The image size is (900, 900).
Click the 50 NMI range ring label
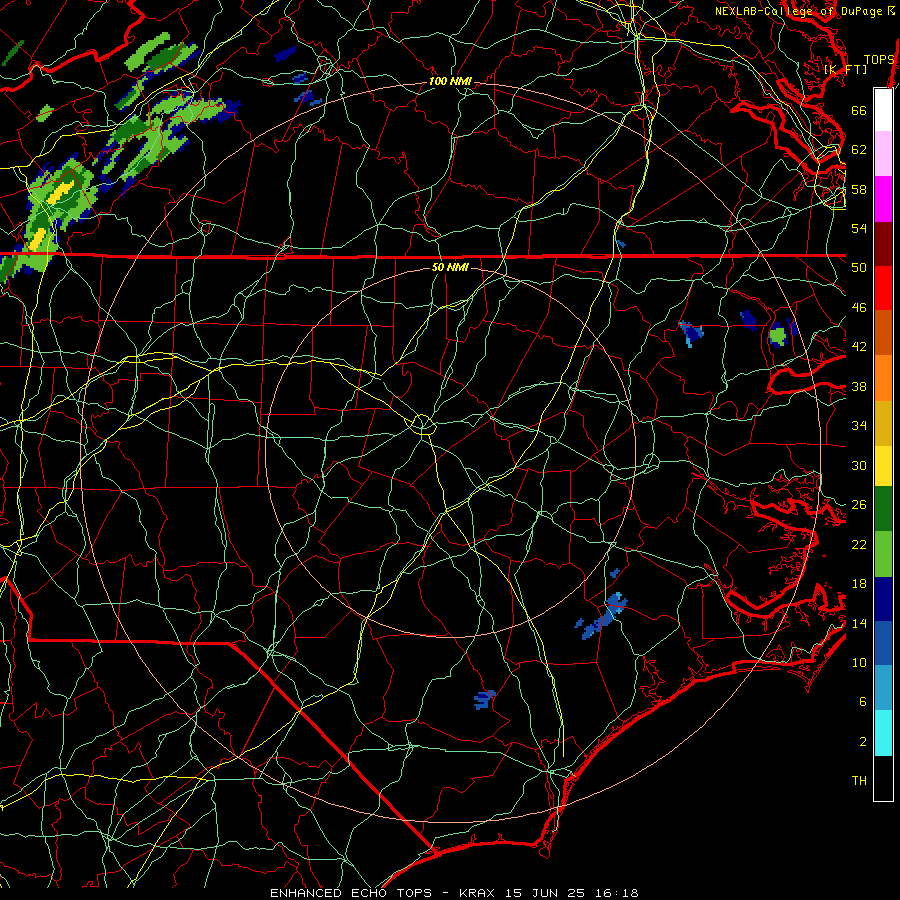[x=450, y=267]
